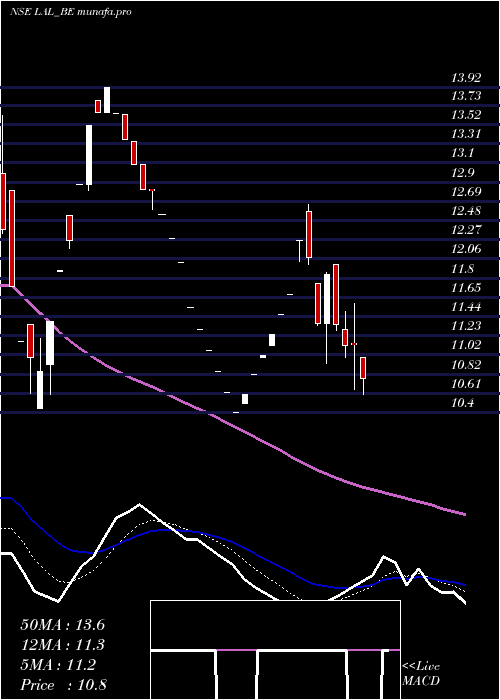
Task: Click the NSE LAL_BE munafa.pro title text
Action: pyautogui.click(x=71, y=12)
